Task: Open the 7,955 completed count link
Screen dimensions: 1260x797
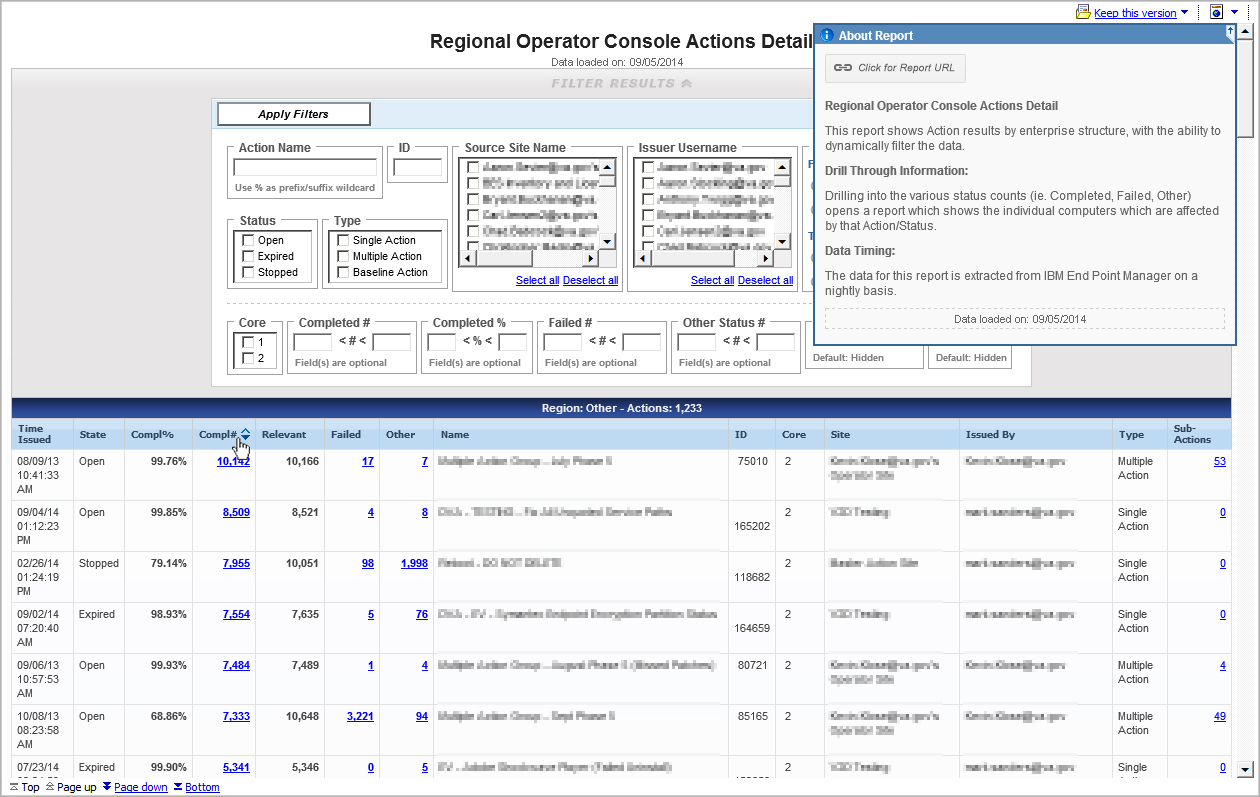Action: (x=236, y=563)
